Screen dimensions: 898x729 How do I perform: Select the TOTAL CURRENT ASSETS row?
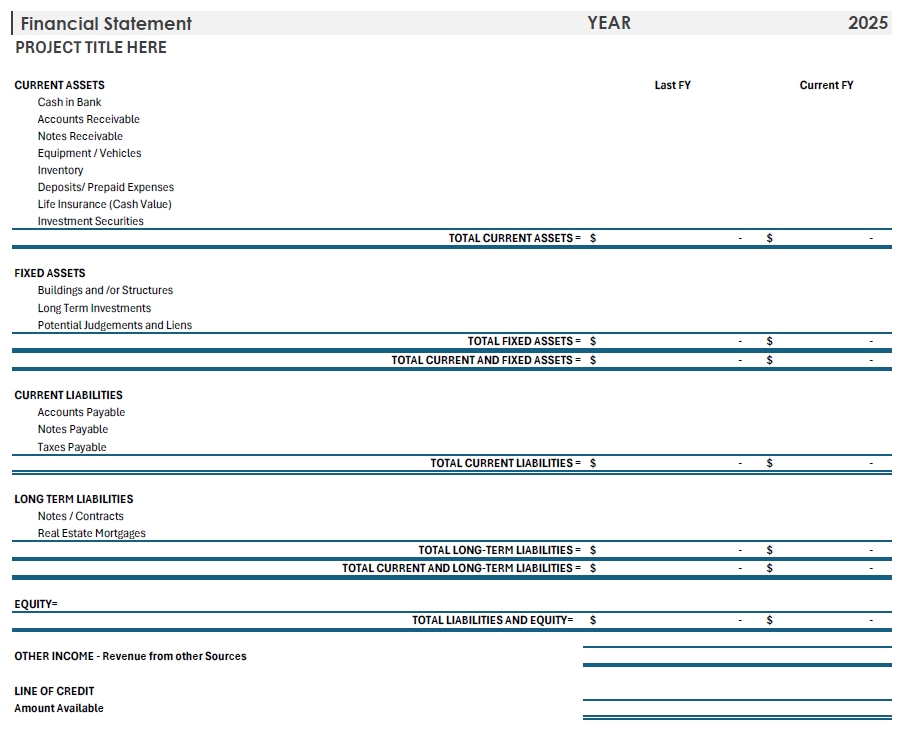515,238
